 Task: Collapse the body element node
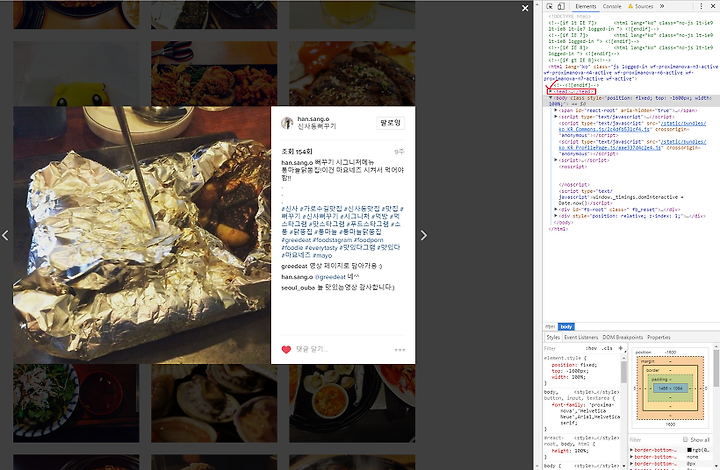click(551, 98)
